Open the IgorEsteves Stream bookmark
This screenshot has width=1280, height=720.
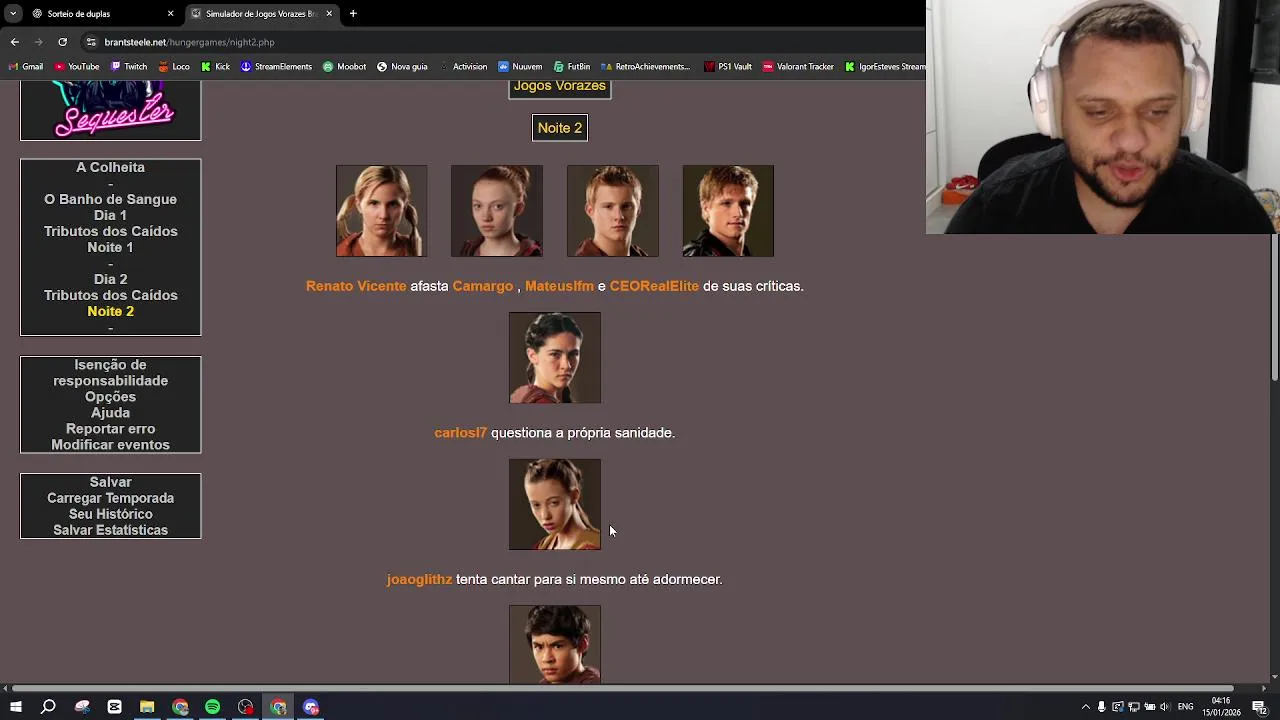point(886,67)
